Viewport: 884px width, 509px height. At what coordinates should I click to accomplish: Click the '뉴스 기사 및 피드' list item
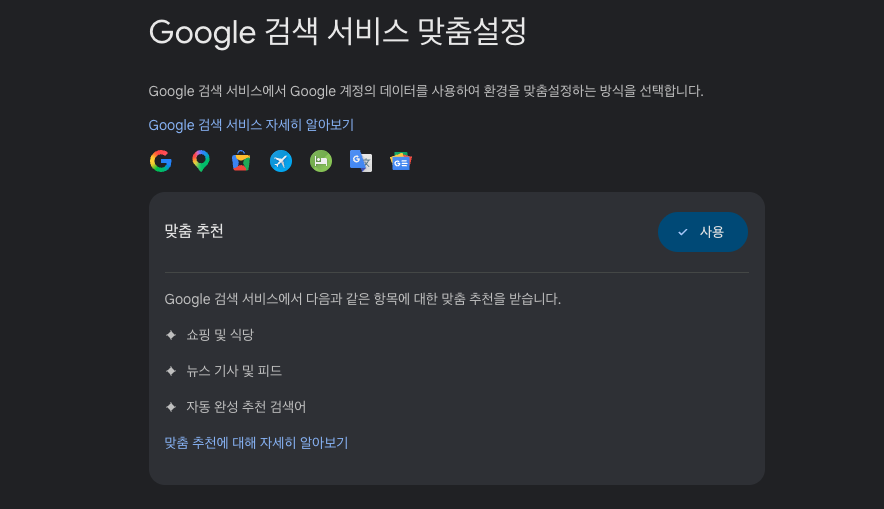pos(234,371)
